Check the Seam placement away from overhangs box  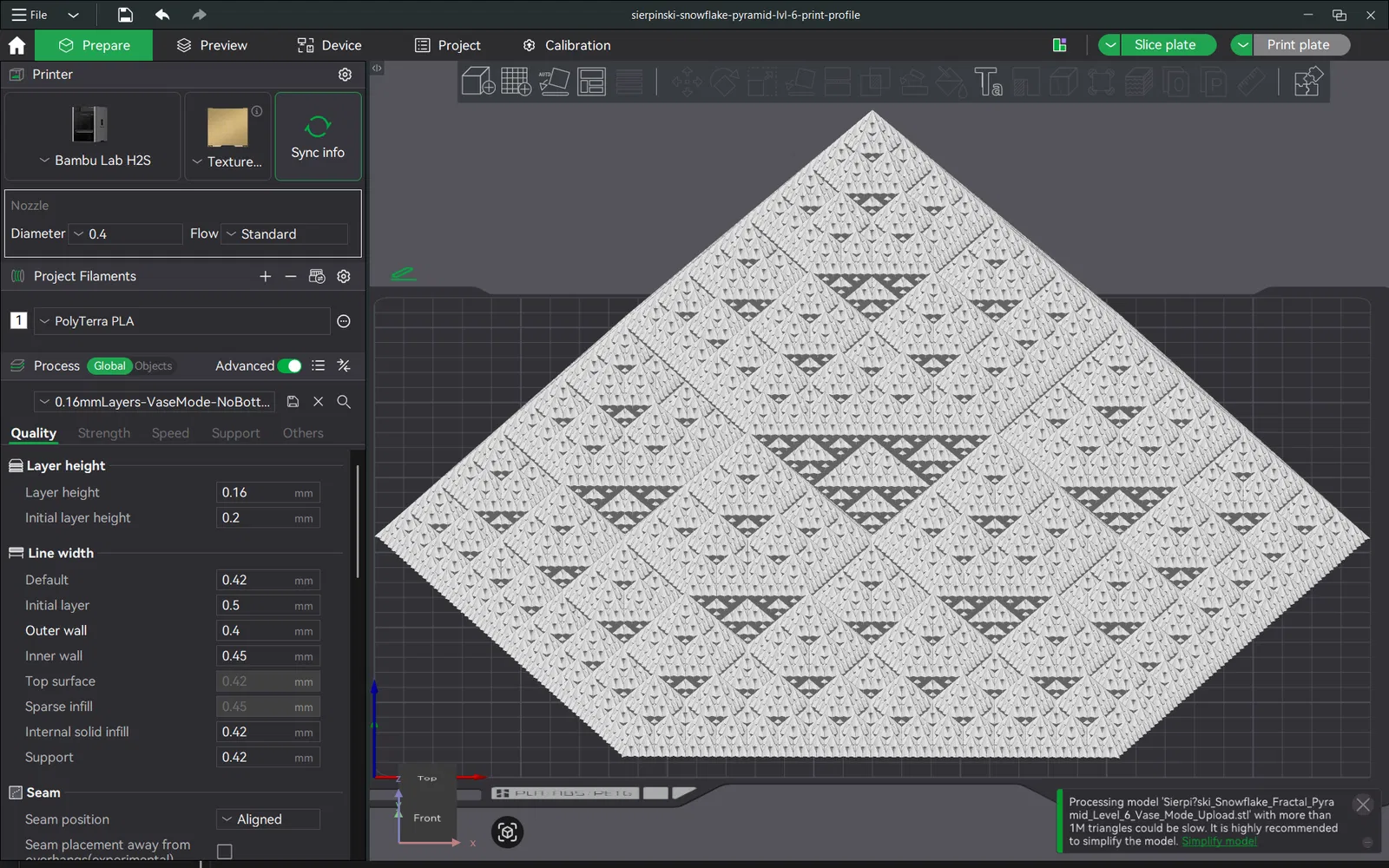pos(225,852)
